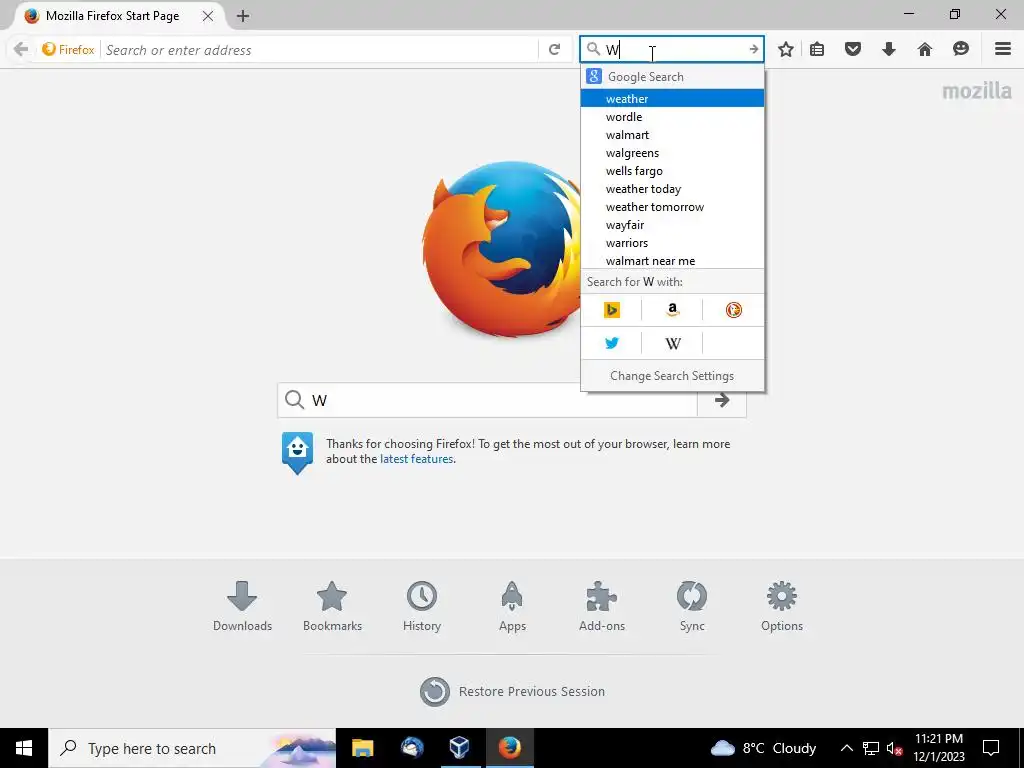Click the taskbar 'Type here to search' box
The height and width of the screenshot is (768, 1024).
(192, 748)
